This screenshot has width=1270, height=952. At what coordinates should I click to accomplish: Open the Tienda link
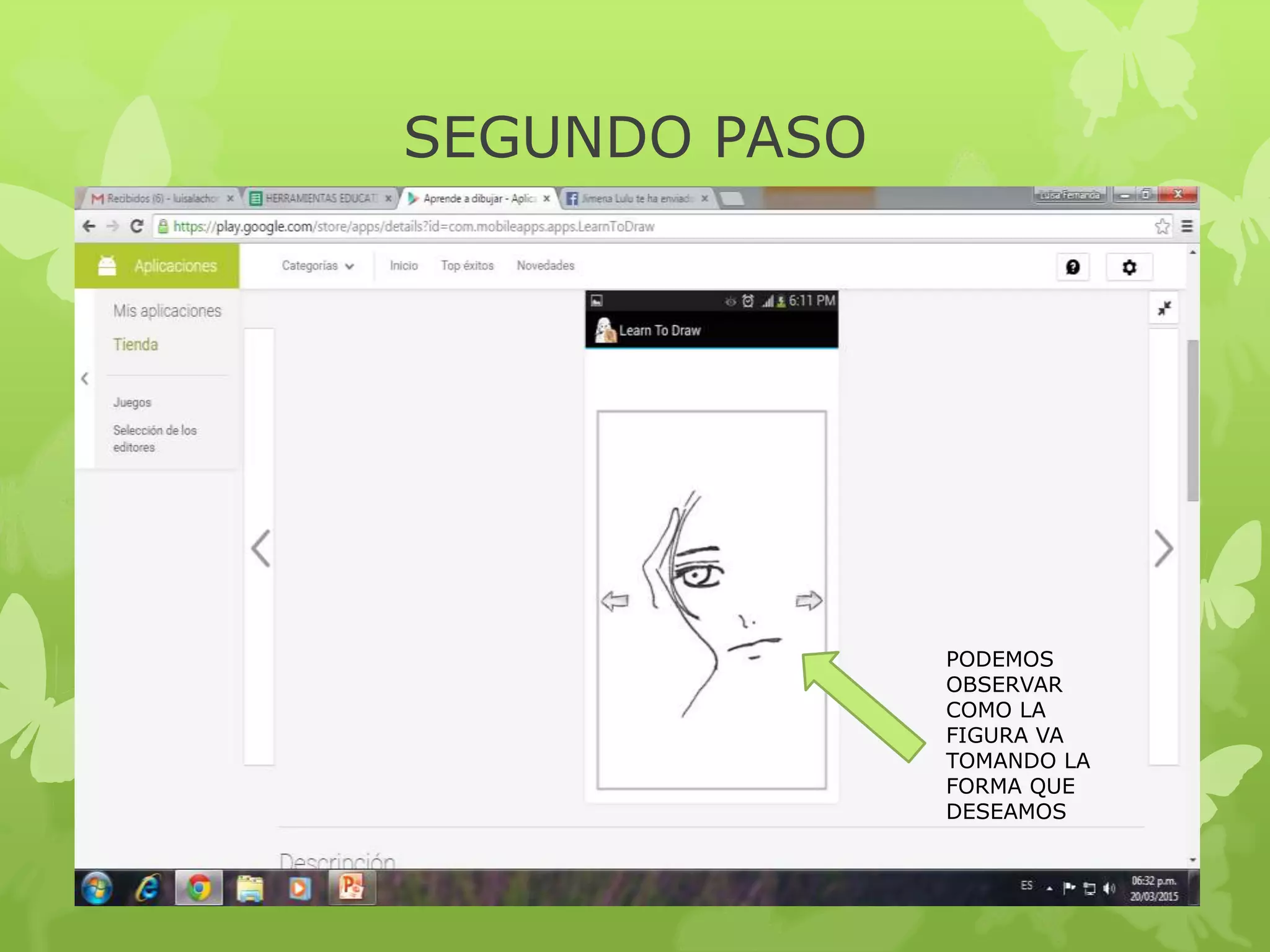coord(136,345)
